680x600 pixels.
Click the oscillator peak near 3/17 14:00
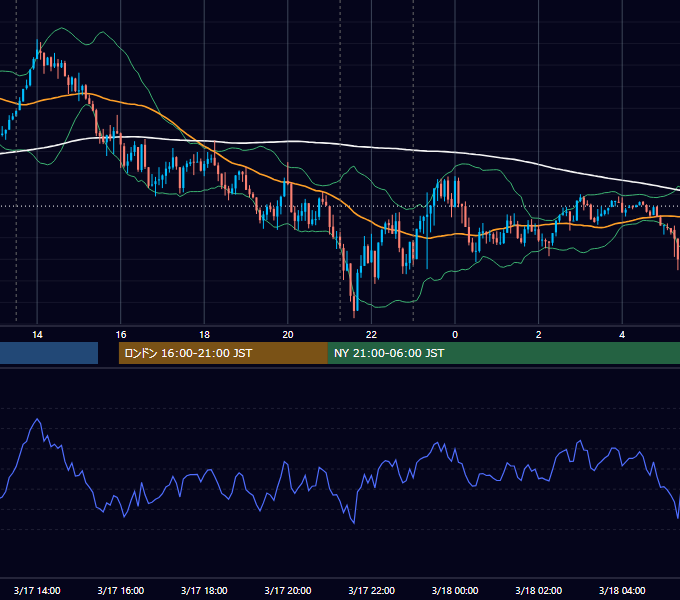point(38,419)
